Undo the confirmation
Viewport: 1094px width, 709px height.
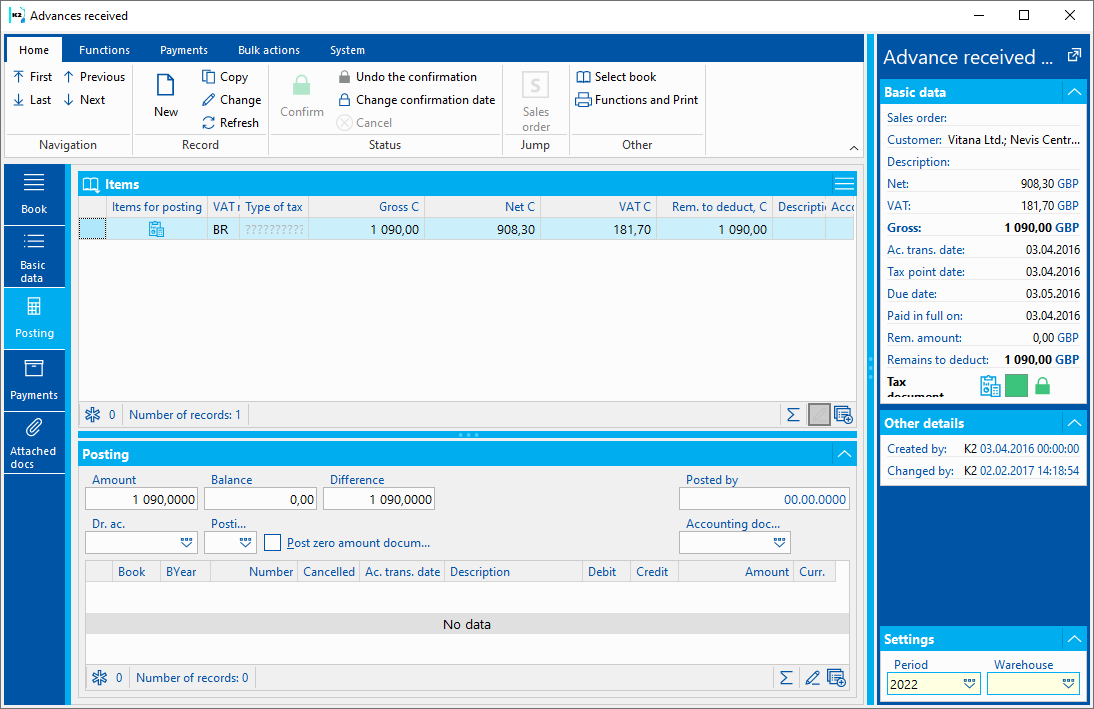407,77
